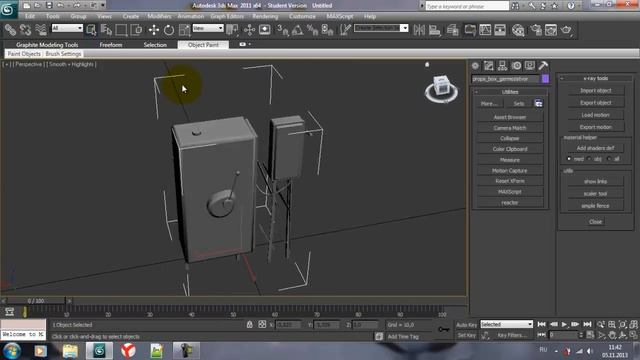Image resolution: width=640 pixels, height=360 pixels.
Task: Open the Modifiers menu
Action: pos(159,16)
